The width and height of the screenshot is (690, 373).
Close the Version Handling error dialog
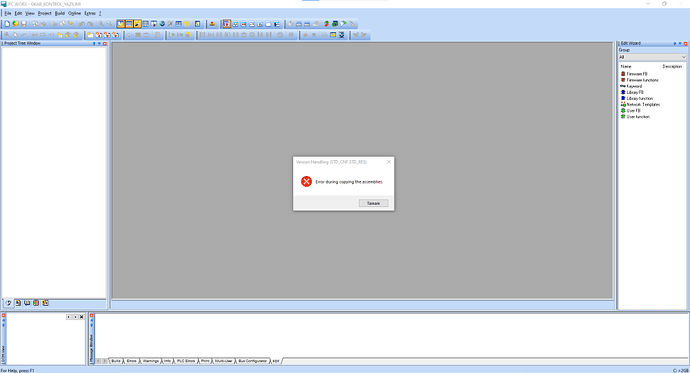[389, 162]
